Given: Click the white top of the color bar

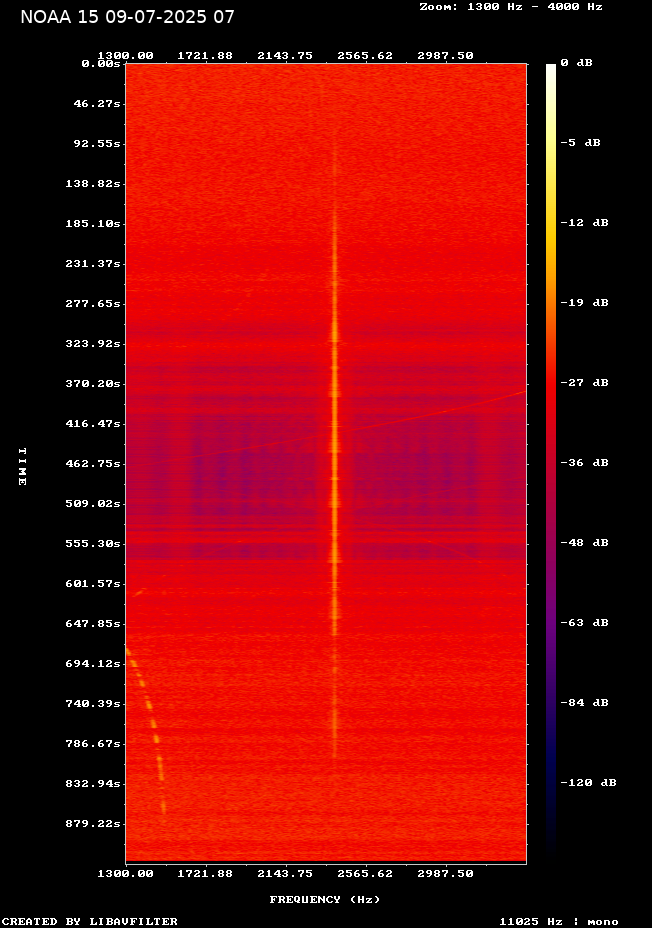Looking at the screenshot, I should [550, 68].
